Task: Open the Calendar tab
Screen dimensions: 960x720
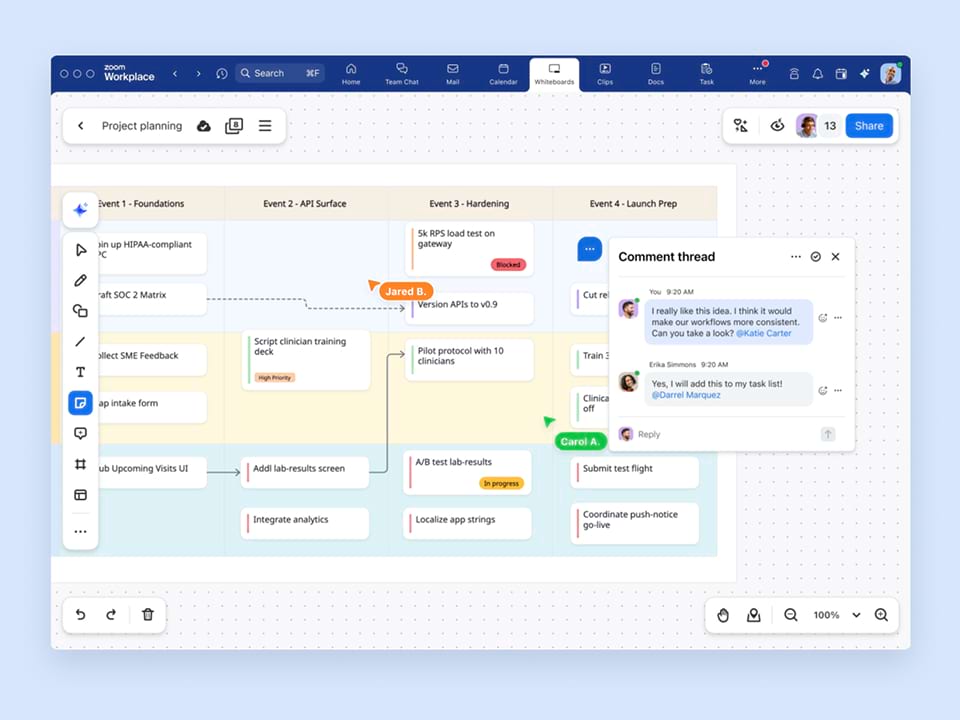Action: click(x=503, y=73)
